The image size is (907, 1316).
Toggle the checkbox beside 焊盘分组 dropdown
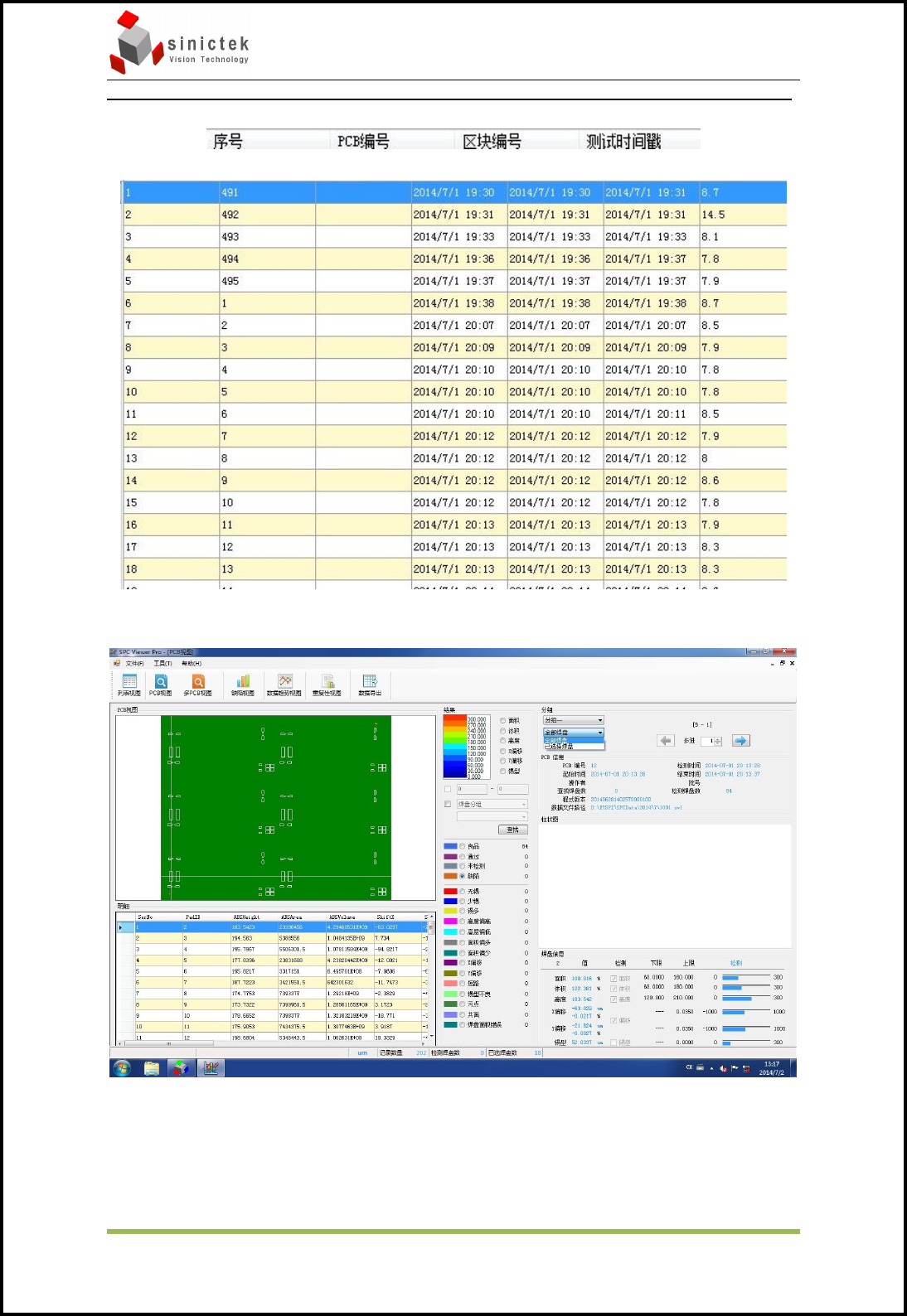(448, 804)
